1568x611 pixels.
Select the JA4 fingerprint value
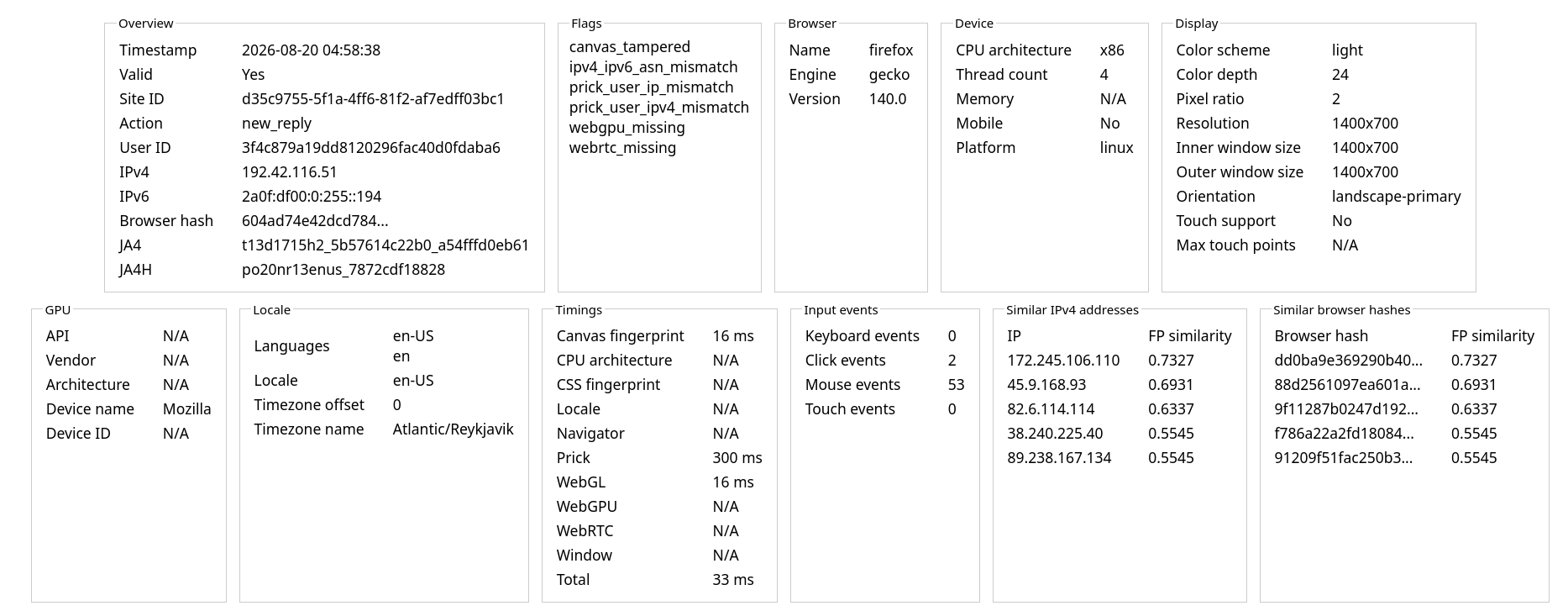pyautogui.click(x=385, y=245)
